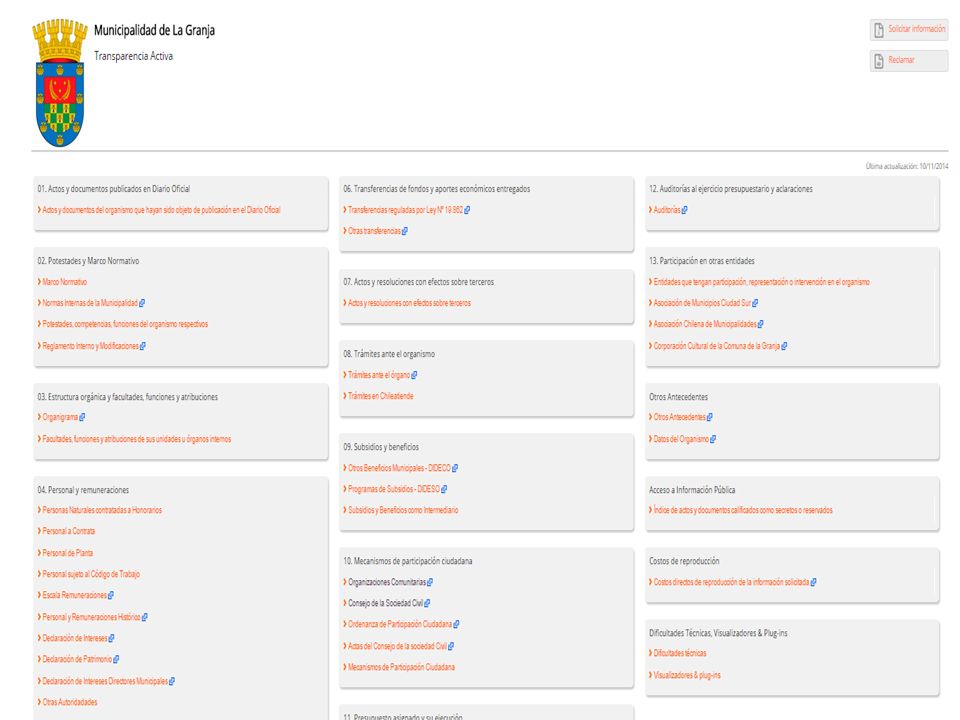Open Trámites en ChileAtiende link
This screenshot has width=960, height=720.
click(380, 396)
